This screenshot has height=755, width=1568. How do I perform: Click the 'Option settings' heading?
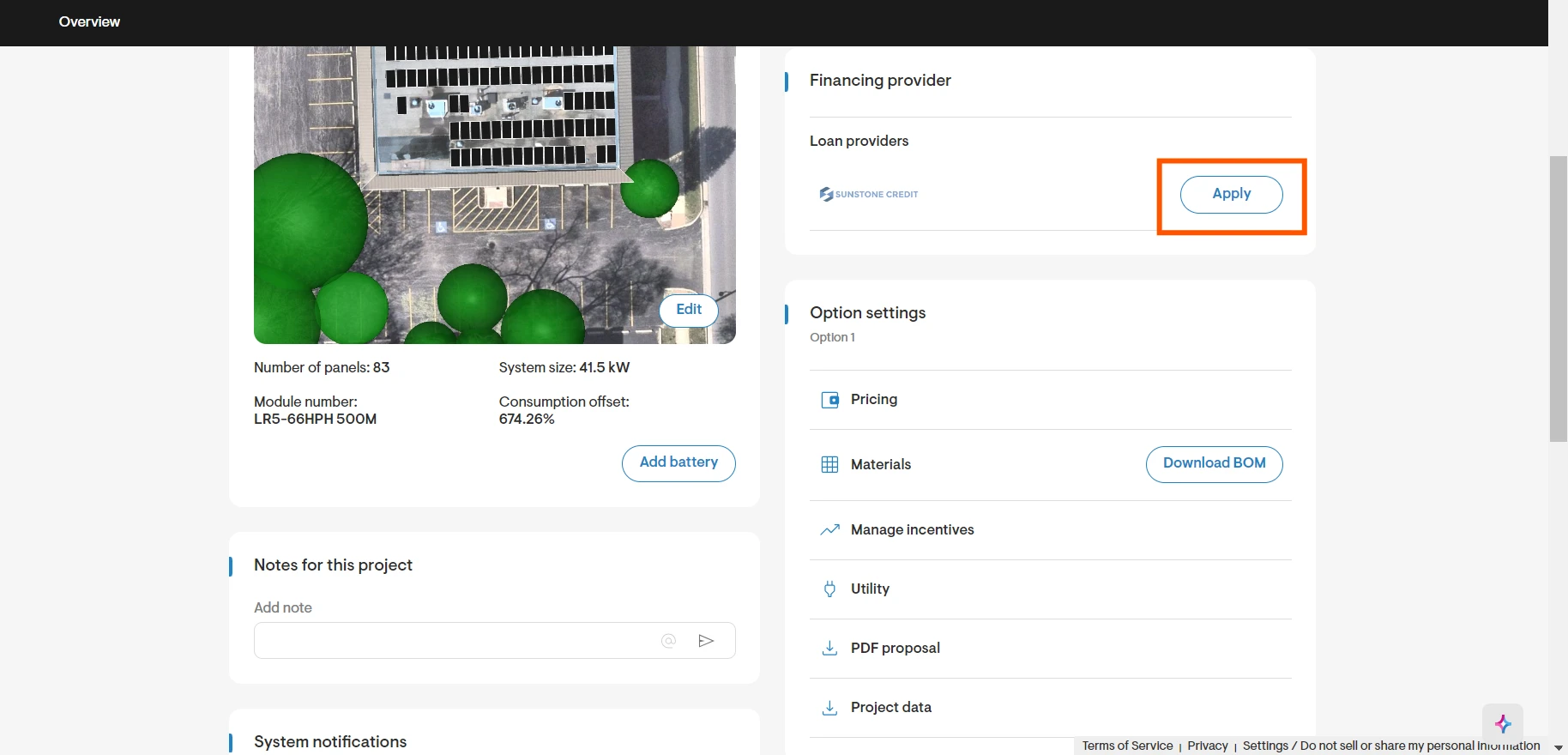868,313
